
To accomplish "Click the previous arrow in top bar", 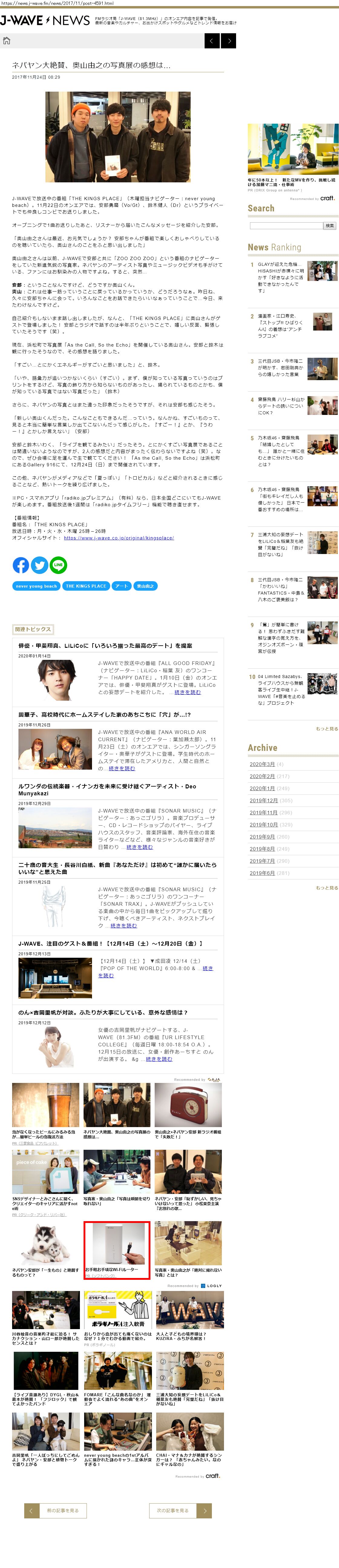I will (x=212, y=41).
